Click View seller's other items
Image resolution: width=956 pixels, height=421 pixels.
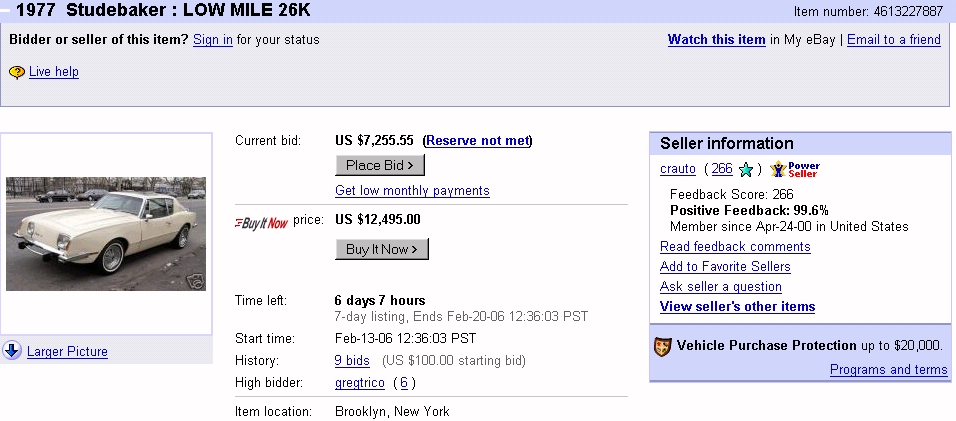coord(737,307)
